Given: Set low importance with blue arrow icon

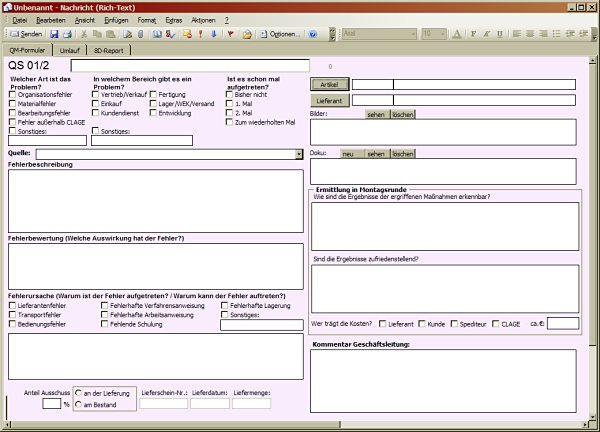Looking at the screenshot, I should (x=213, y=33).
